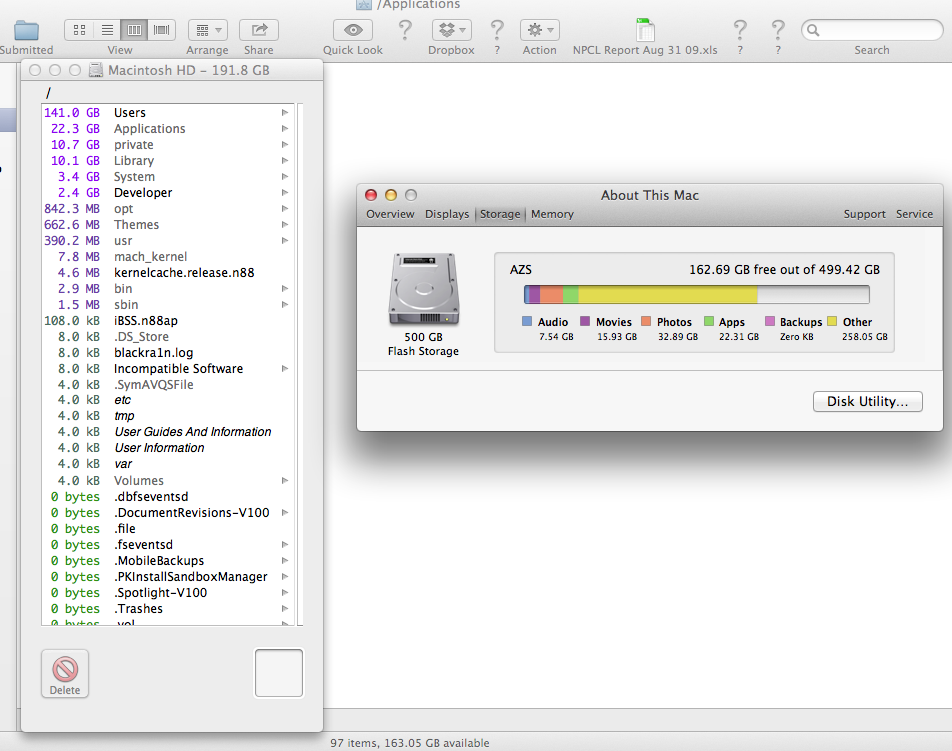Open the Arrange dropdown in toolbar
The image size is (952, 751).
(x=208, y=30)
